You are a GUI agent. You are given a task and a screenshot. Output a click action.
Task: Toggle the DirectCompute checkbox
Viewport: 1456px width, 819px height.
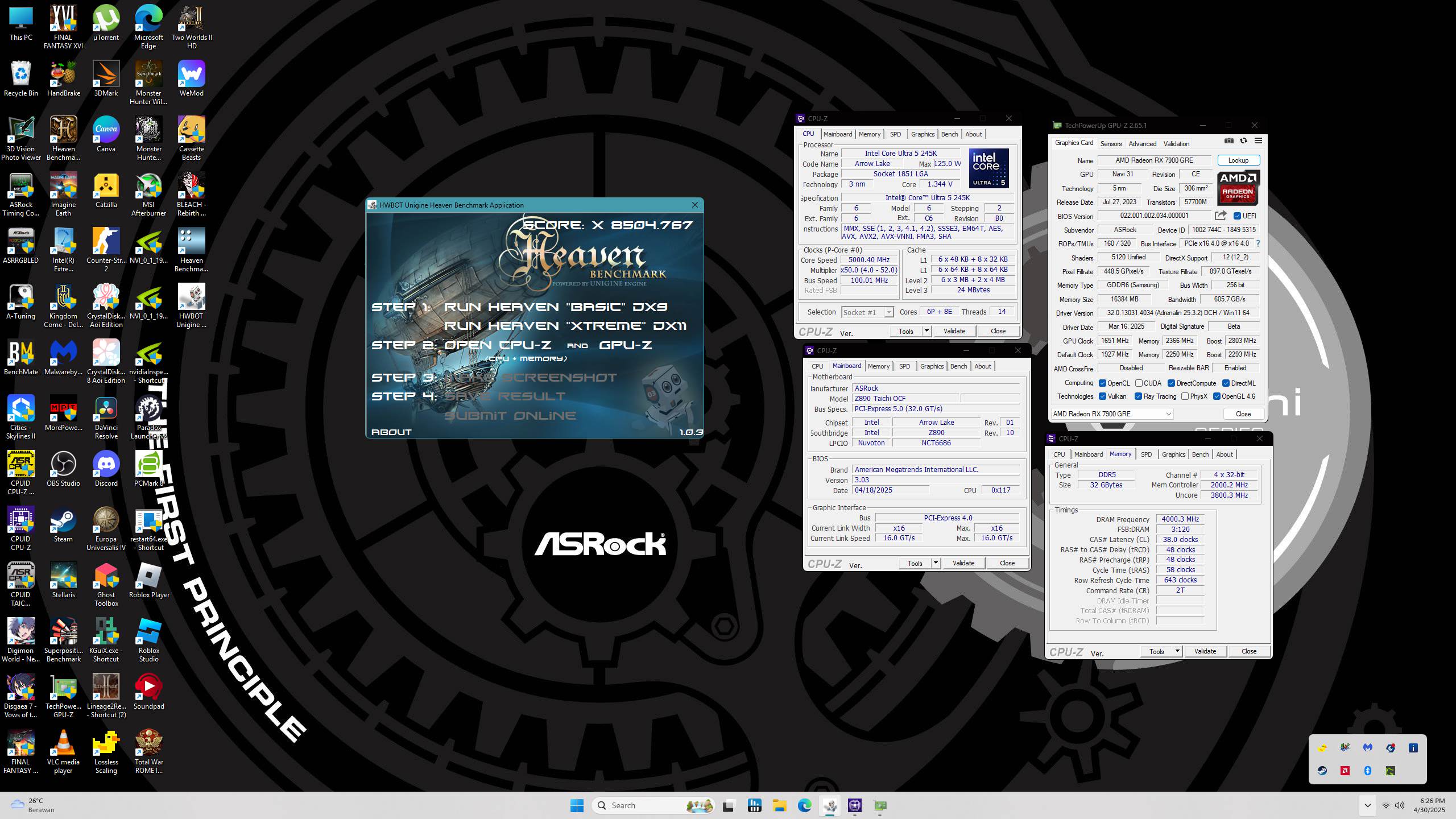[x=1171, y=383]
